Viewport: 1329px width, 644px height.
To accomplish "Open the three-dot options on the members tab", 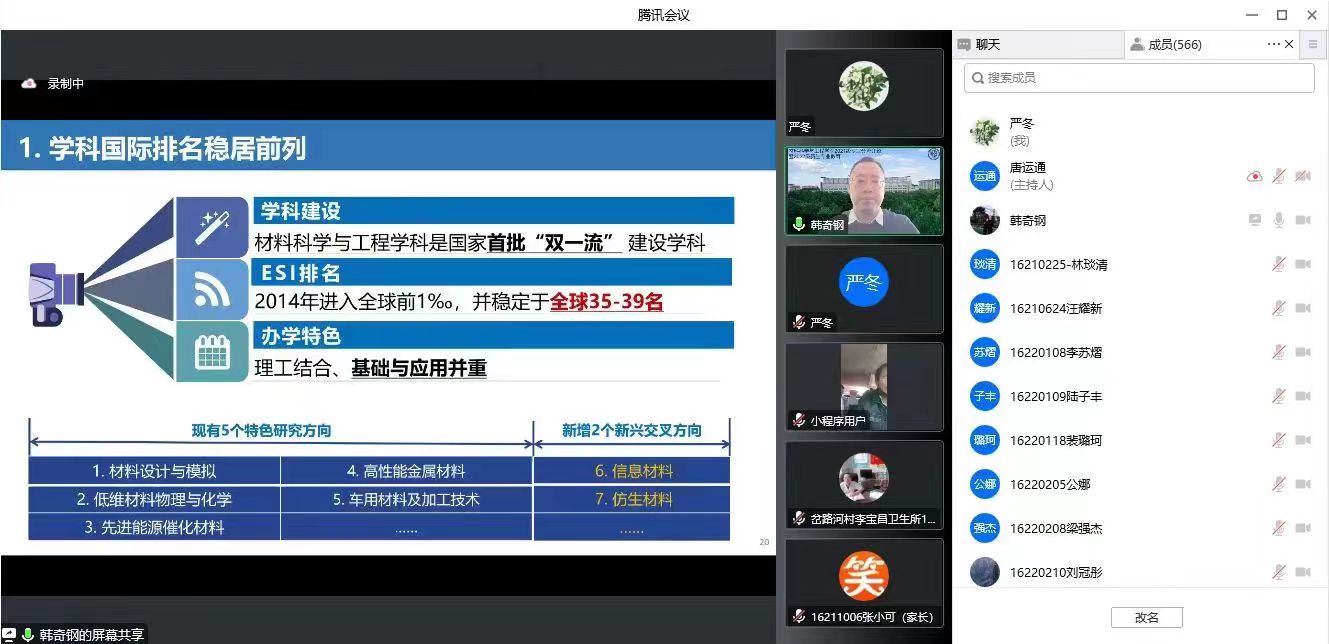I will pyautogui.click(x=1273, y=44).
